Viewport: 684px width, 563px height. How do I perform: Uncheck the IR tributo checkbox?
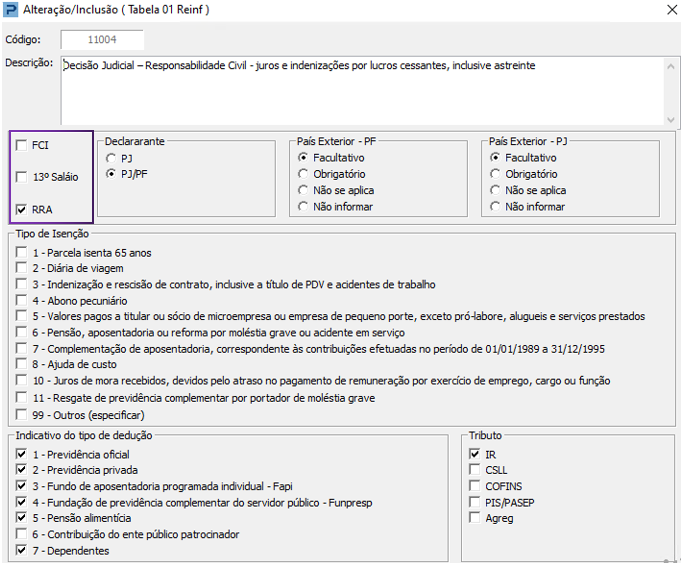pyautogui.click(x=475, y=454)
